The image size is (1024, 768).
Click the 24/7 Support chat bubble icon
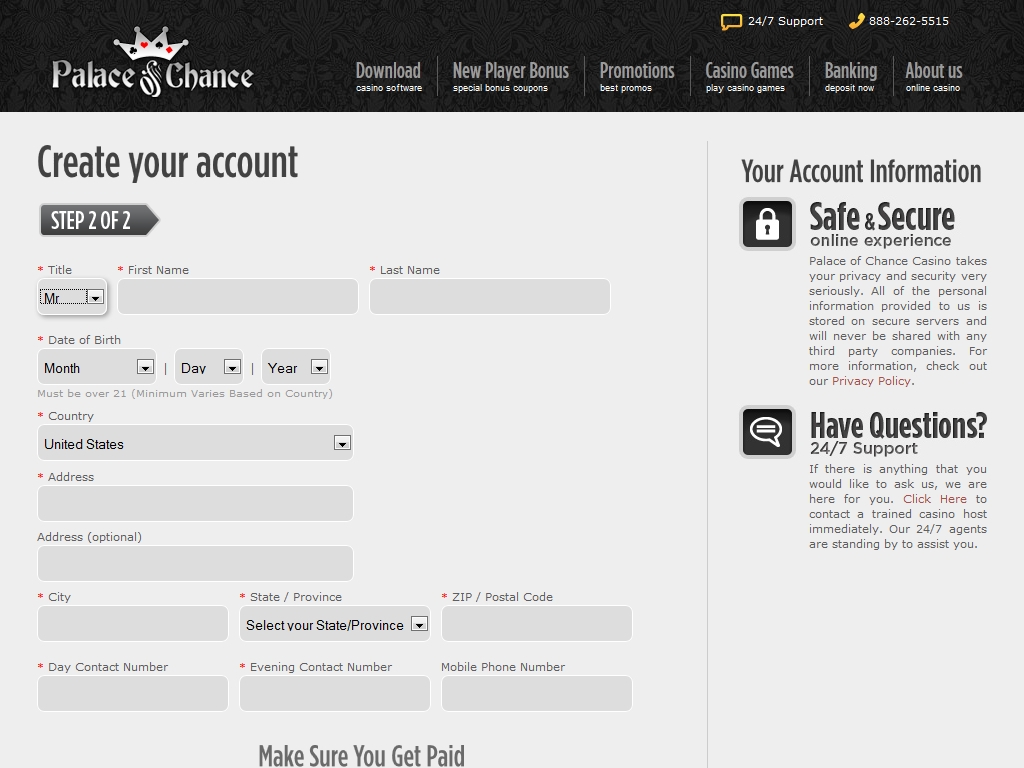click(x=731, y=22)
